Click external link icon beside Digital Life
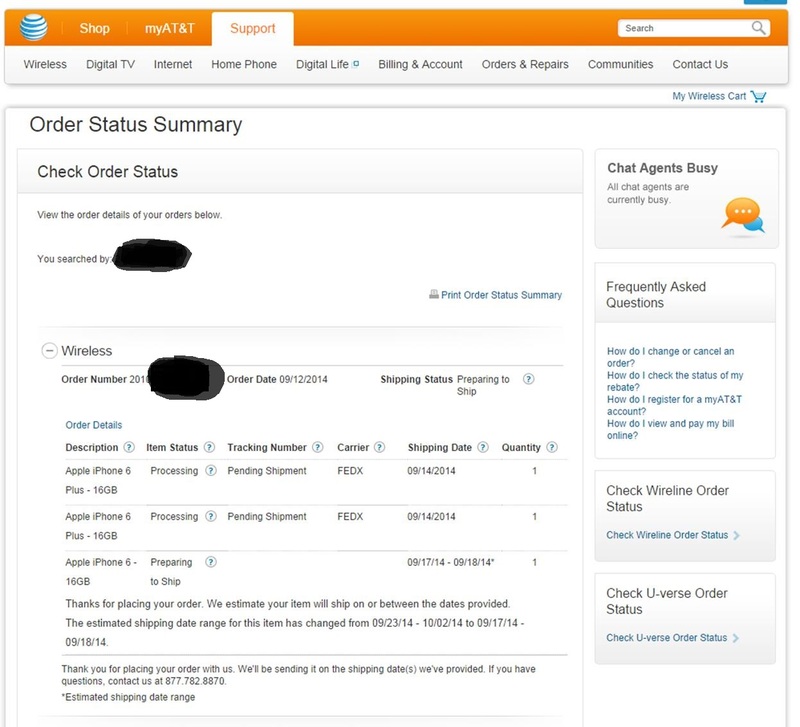This screenshot has width=800, height=727. coord(356,64)
